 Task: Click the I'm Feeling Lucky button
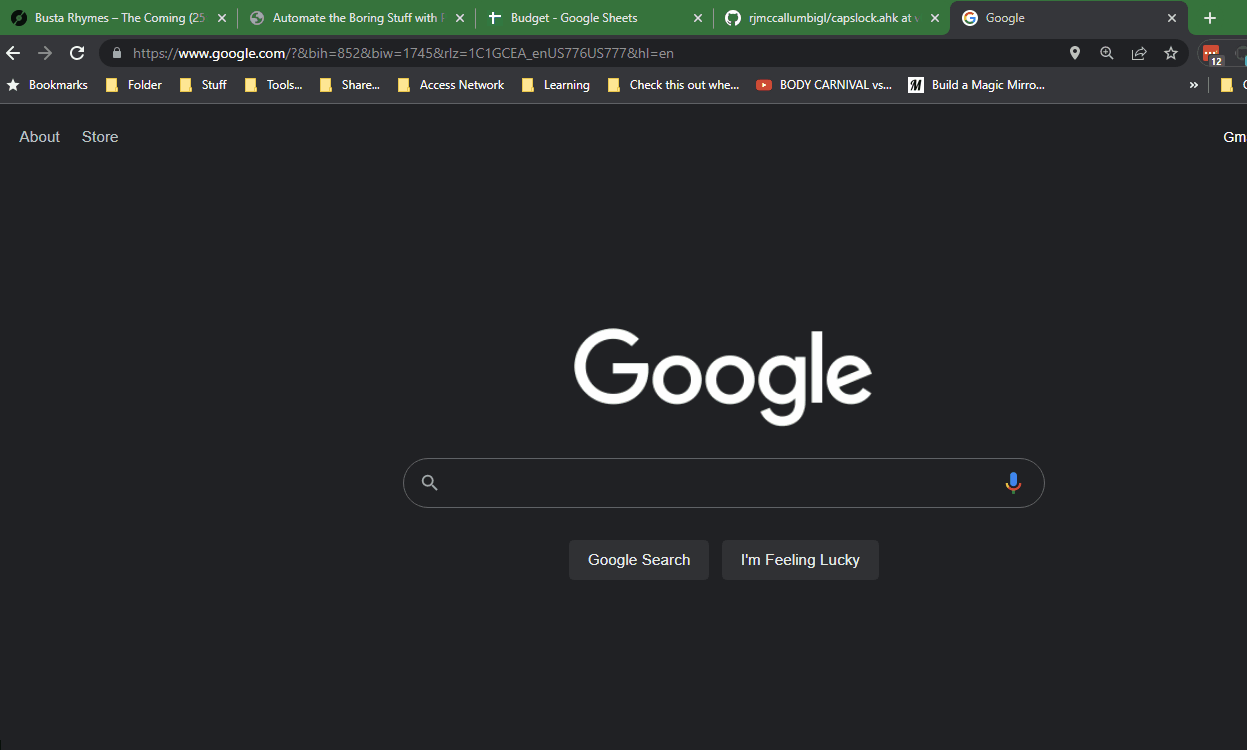(800, 560)
